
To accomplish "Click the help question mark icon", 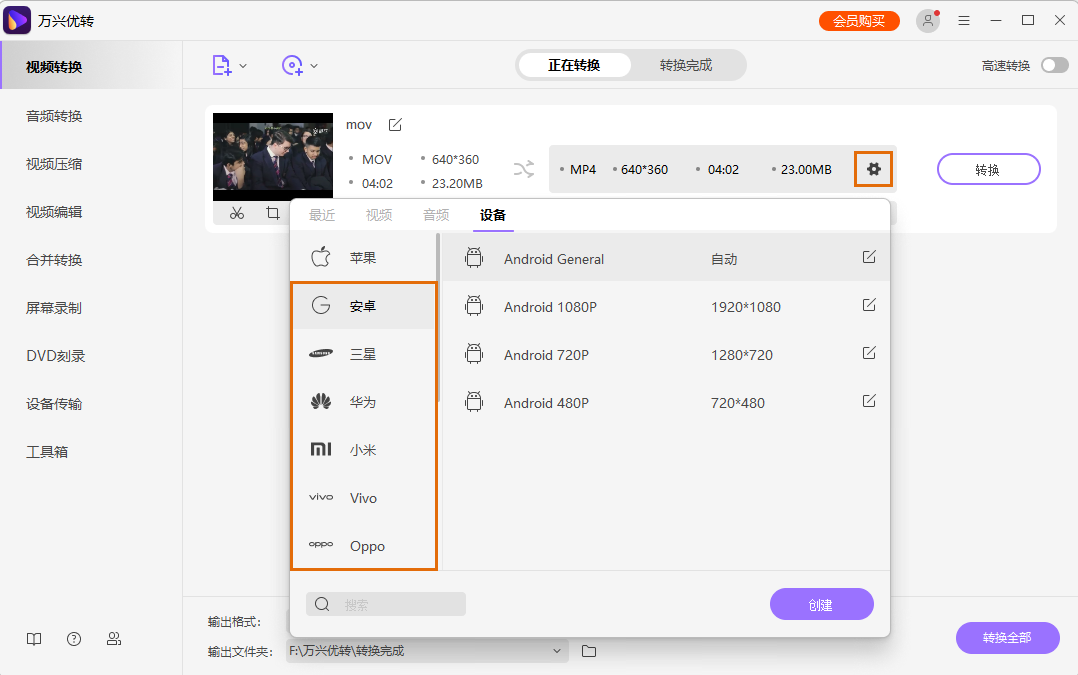I will point(73,638).
